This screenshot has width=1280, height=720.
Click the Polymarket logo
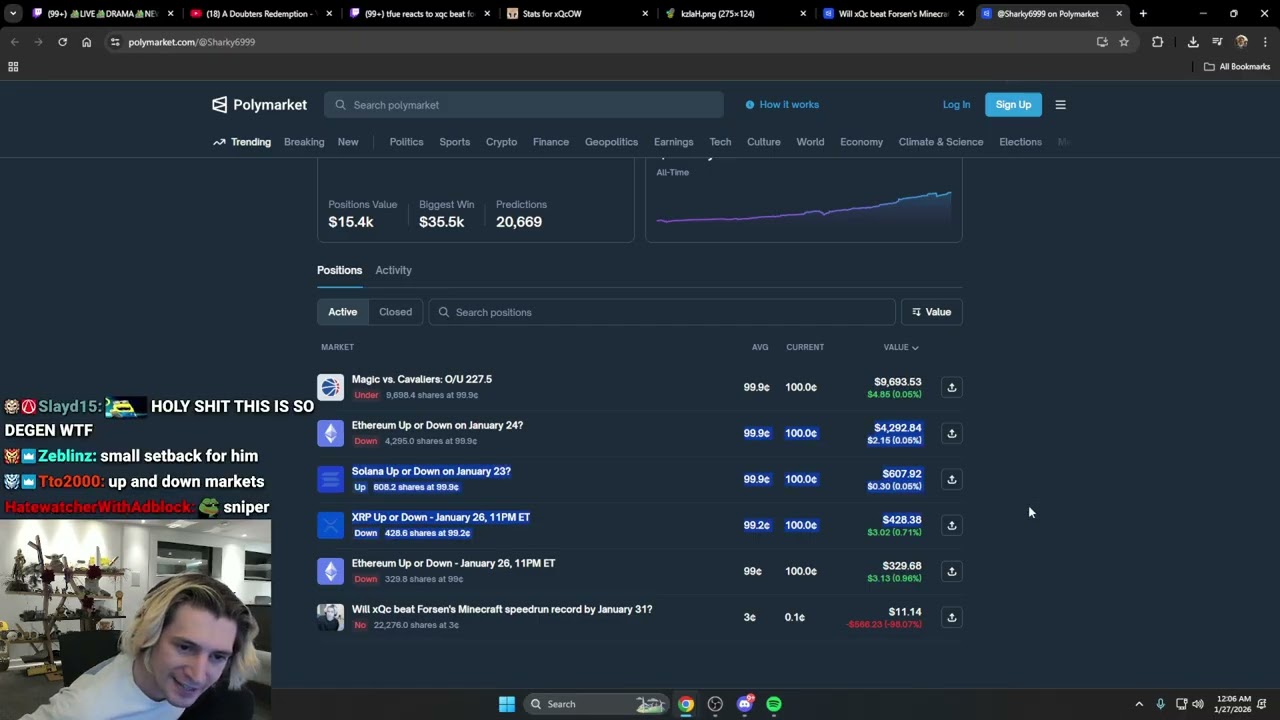point(259,105)
